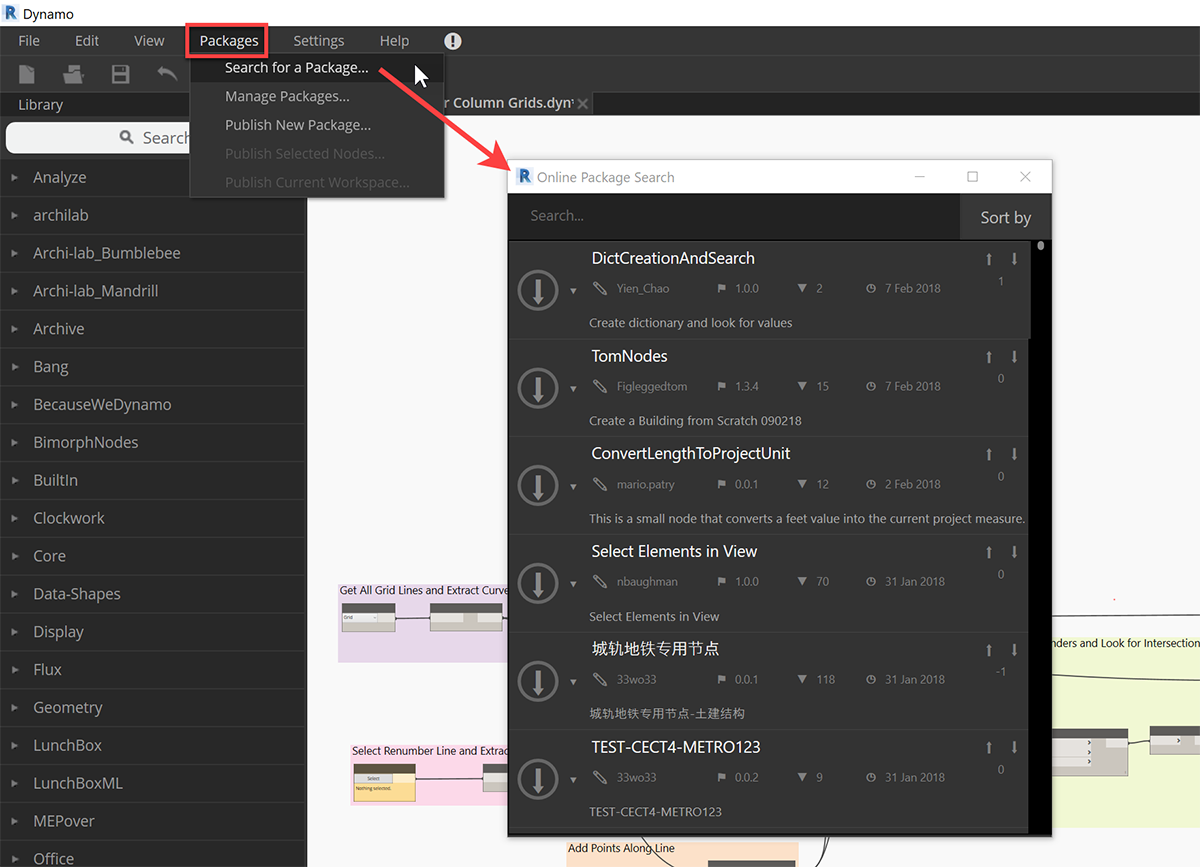
Task: Download the ConvertLengthToProjectUnit package
Action: tap(538, 486)
